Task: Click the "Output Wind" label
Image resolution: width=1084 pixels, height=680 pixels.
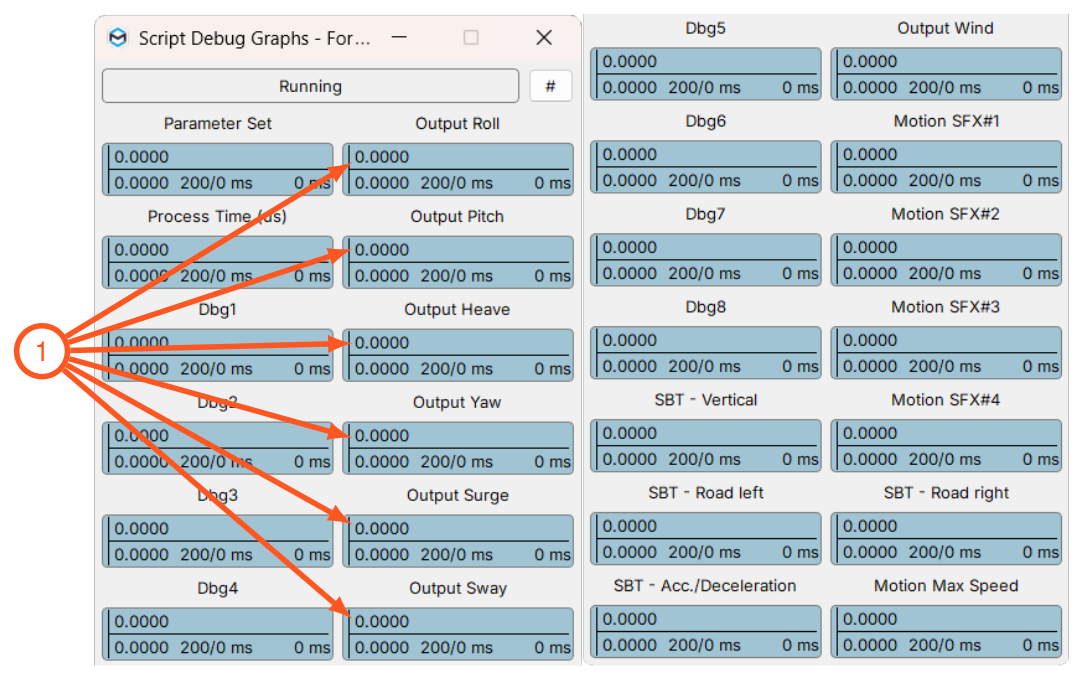Action: [x=946, y=28]
